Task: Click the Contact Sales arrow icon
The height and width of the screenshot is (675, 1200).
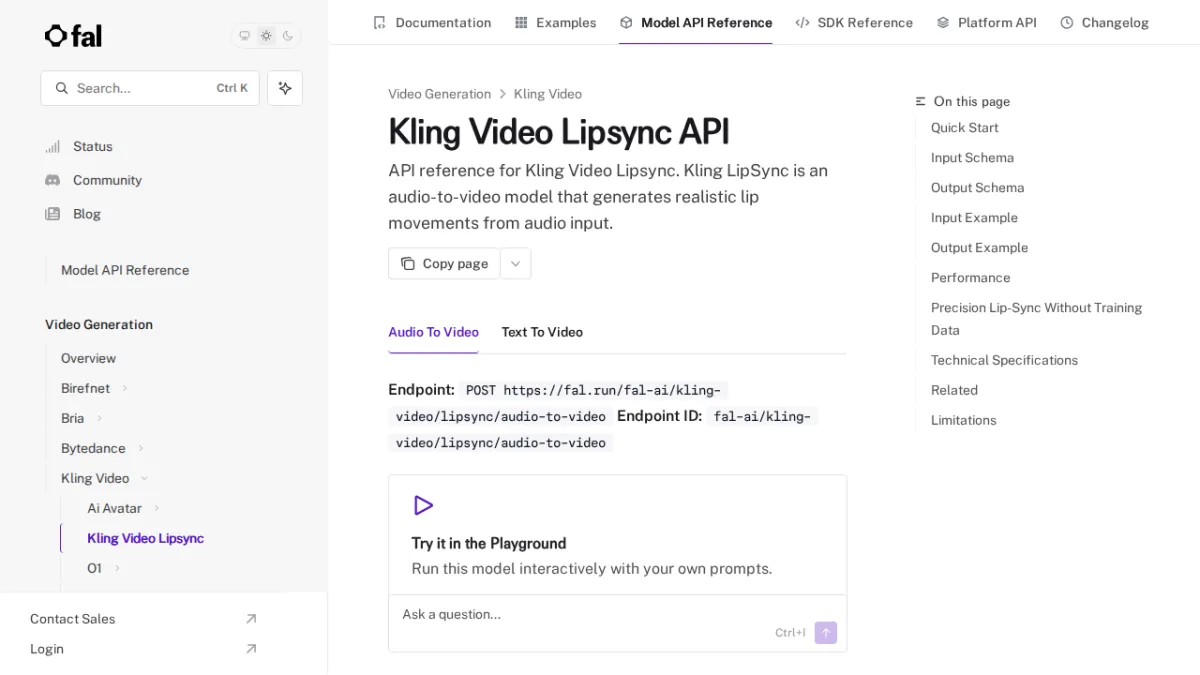Action: [251, 619]
